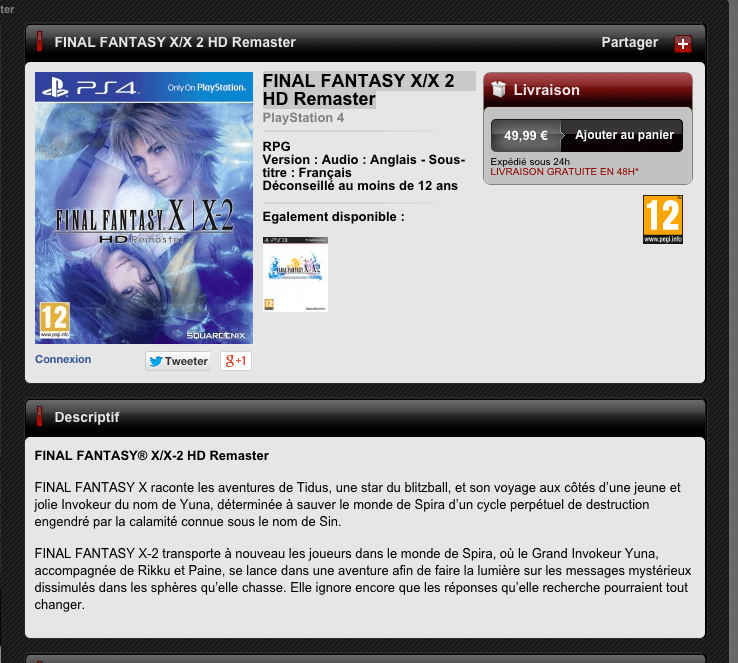
Task: Click the large PS4 game cover image
Action: 144,208
